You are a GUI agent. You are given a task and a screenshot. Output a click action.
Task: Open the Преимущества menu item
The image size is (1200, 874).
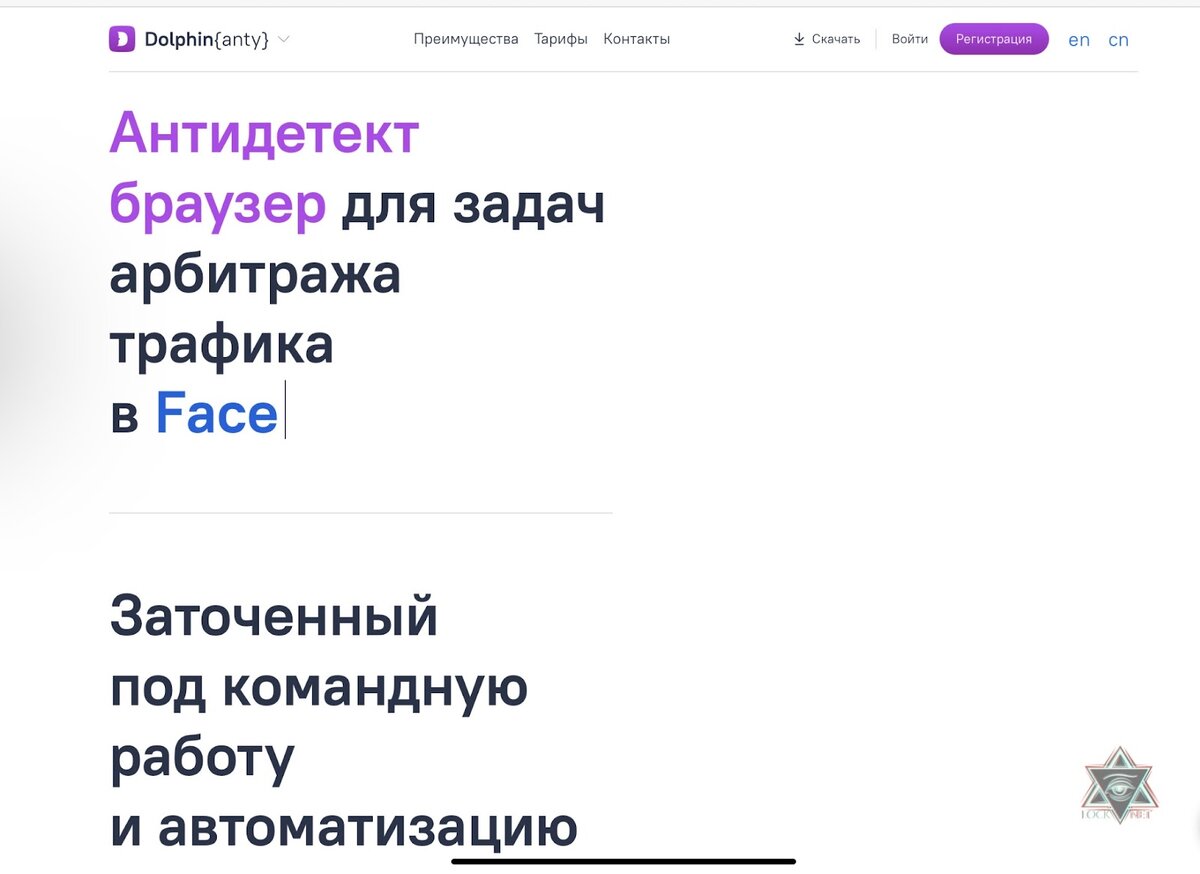tap(466, 39)
